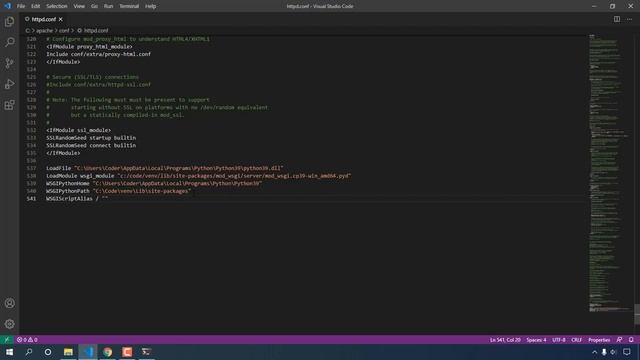Image resolution: width=640 pixels, height=360 pixels.
Task: Click the feedback icon in status bar
Action: (x=619, y=340)
